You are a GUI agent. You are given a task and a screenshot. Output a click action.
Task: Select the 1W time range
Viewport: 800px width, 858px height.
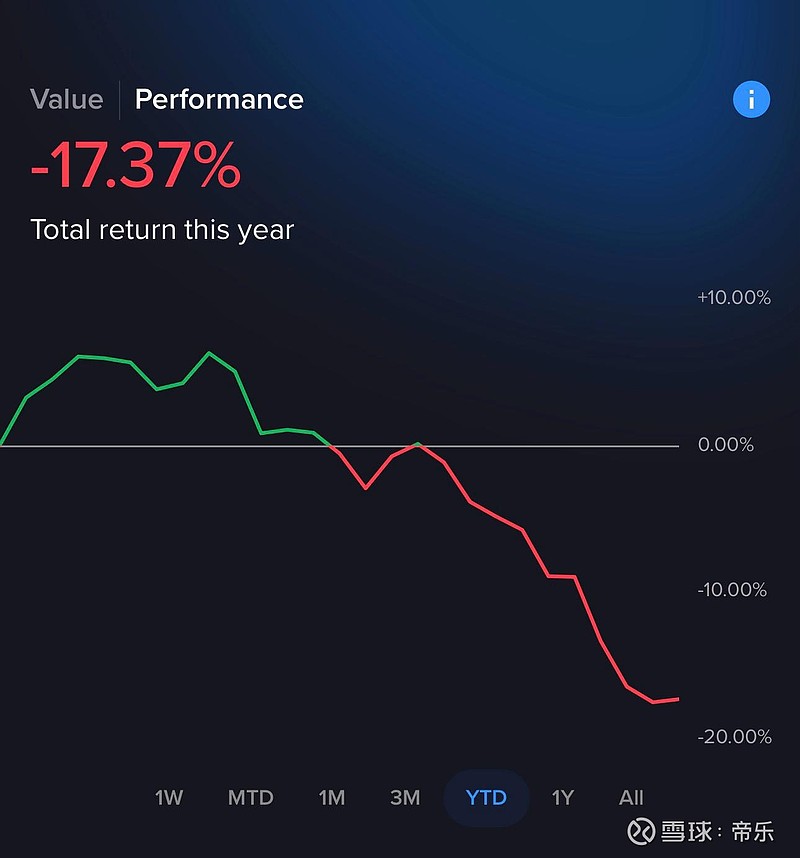click(x=169, y=798)
